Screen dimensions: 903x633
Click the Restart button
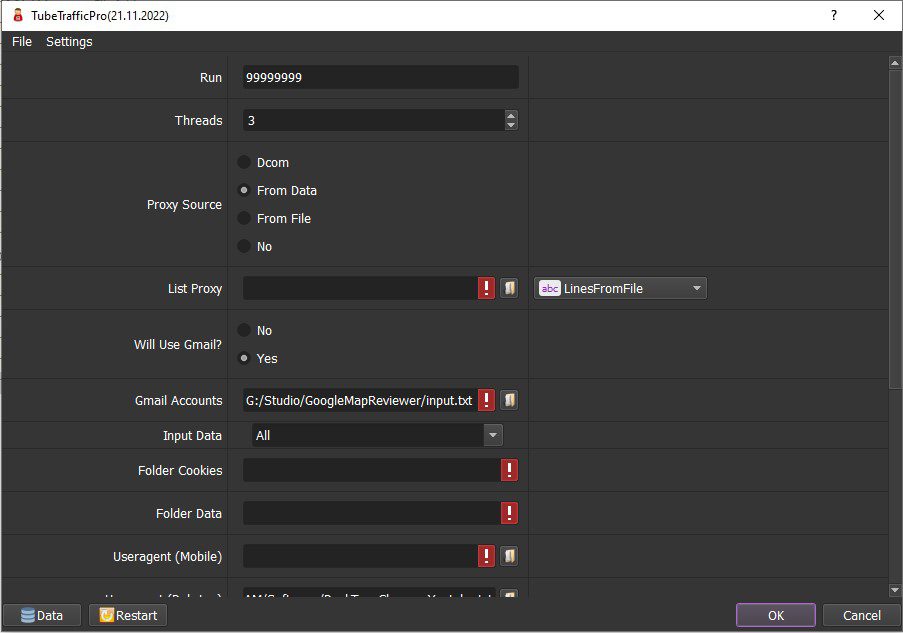coord(128,615)
